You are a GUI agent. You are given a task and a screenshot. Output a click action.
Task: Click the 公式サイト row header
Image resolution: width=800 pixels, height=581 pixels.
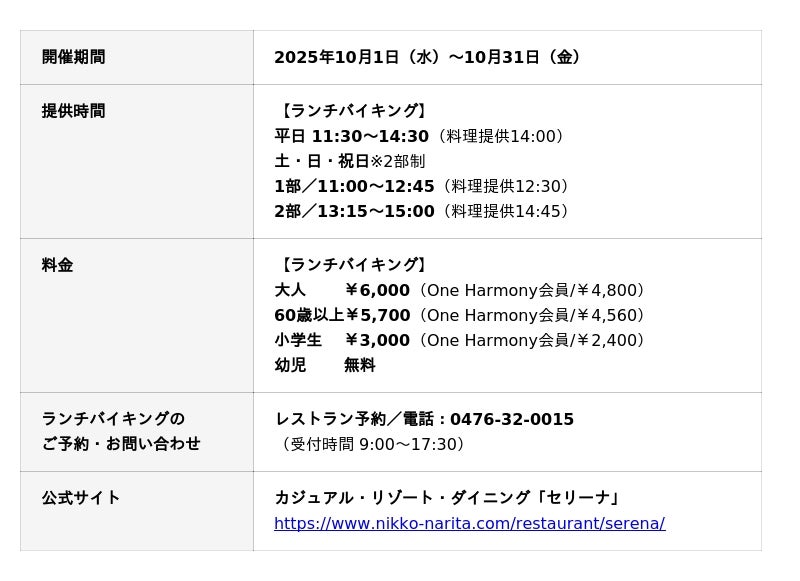[x=81, y=497]
